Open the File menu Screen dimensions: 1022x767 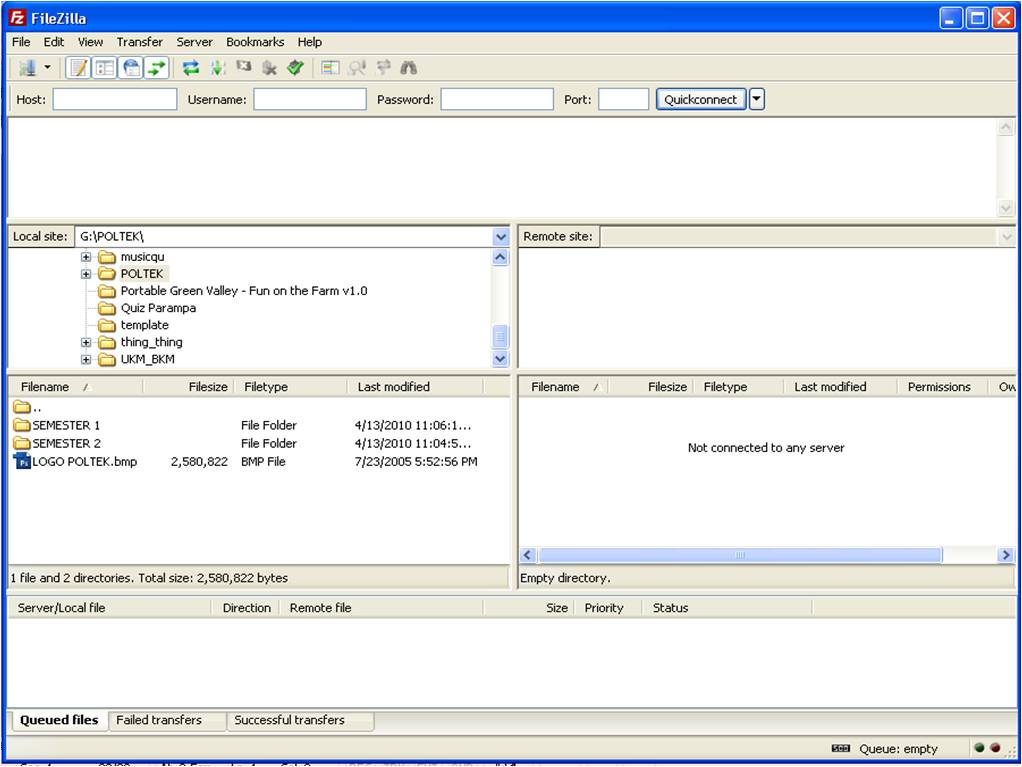tap(21, 42)
